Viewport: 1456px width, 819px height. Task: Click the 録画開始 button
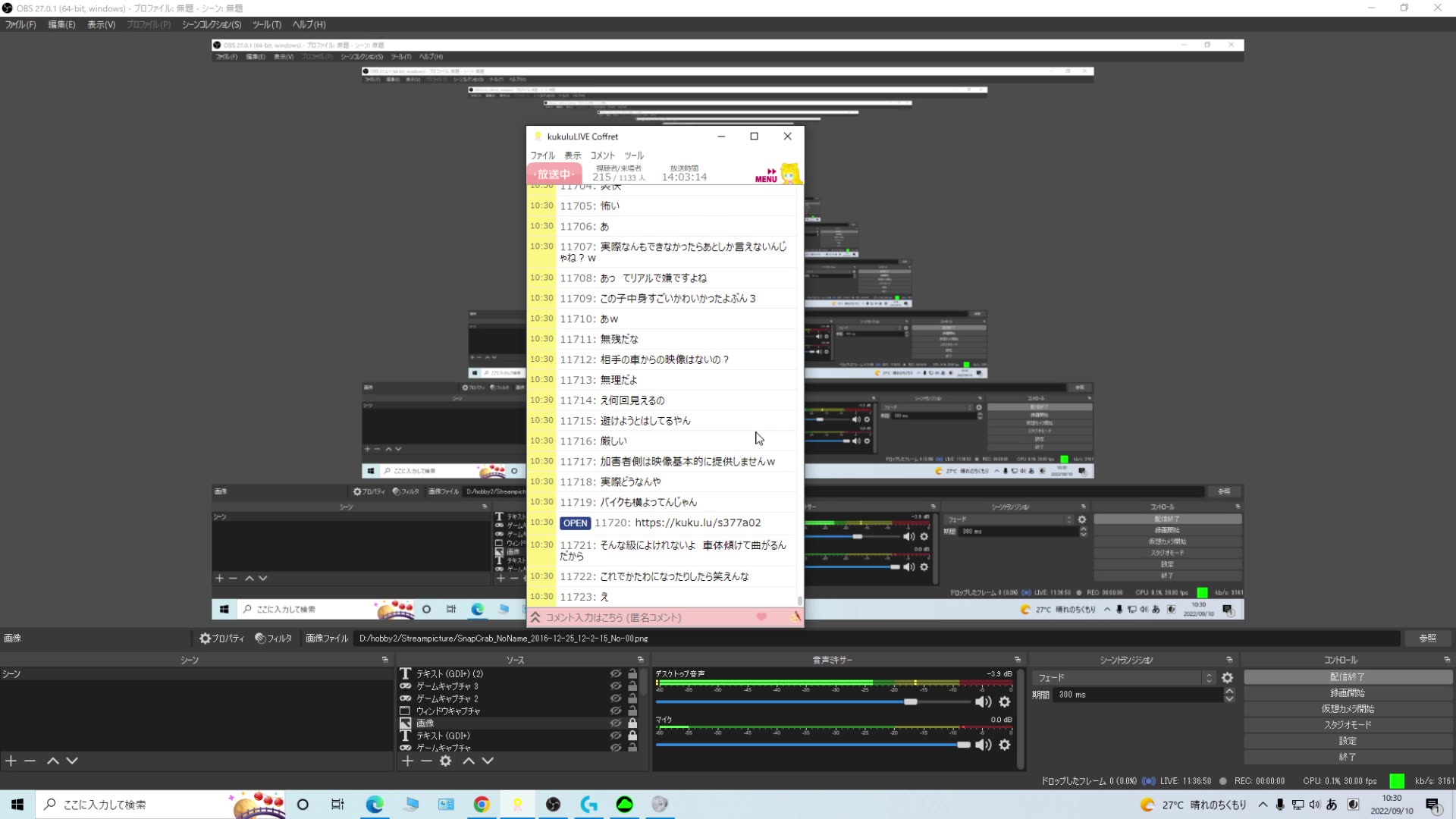[x=1347, y=692]
